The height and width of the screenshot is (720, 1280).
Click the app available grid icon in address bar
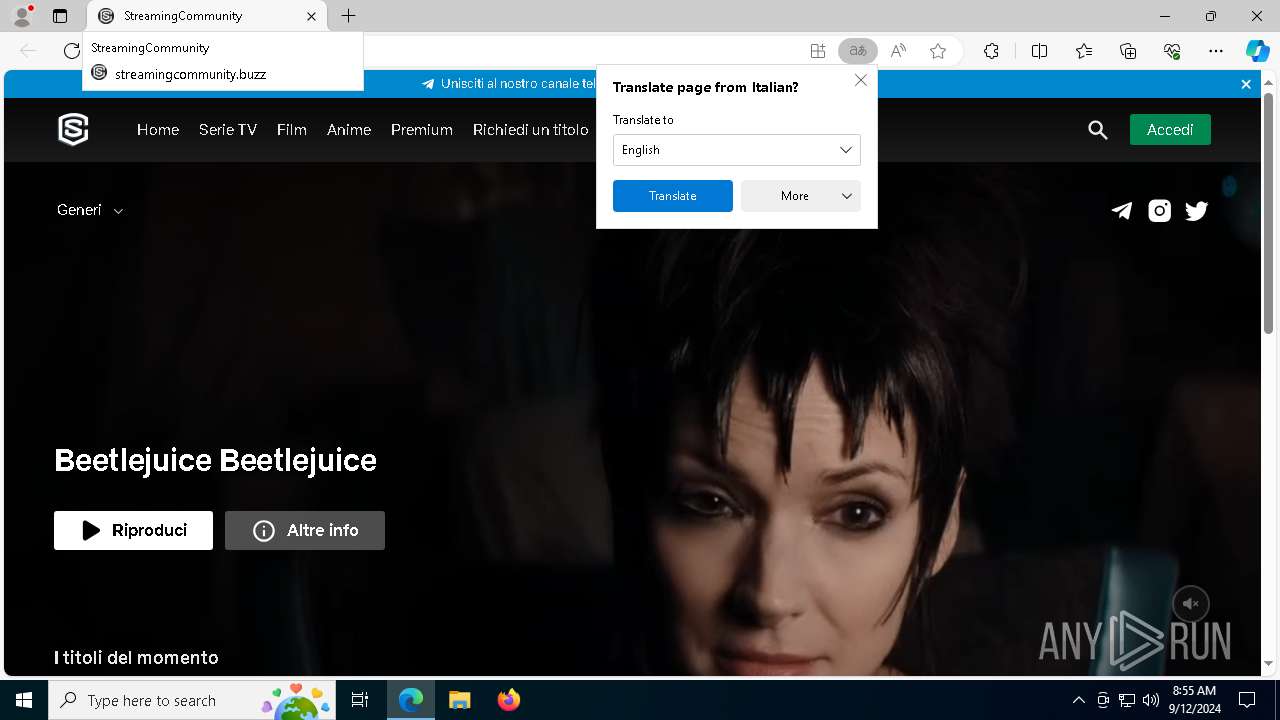click(818, 51)
